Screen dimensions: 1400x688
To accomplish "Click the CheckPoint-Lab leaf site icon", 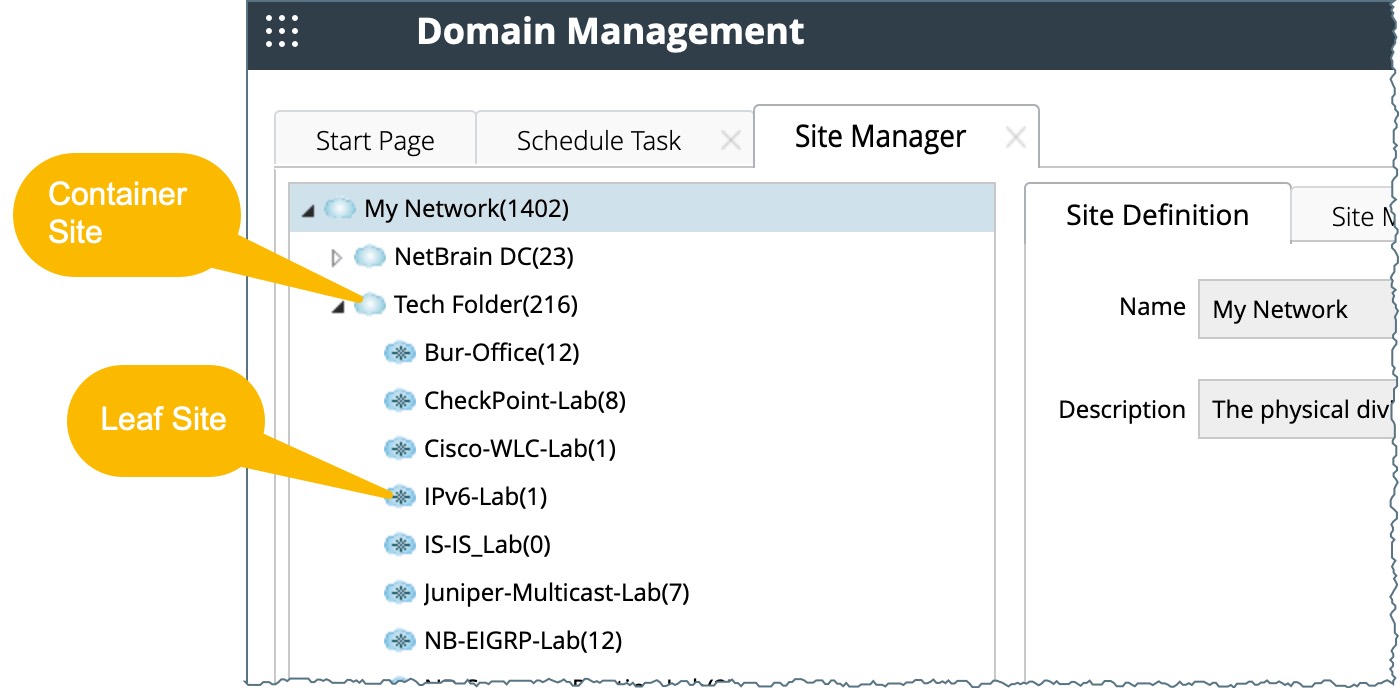I will pyautogui.click(x=400, y=401).
